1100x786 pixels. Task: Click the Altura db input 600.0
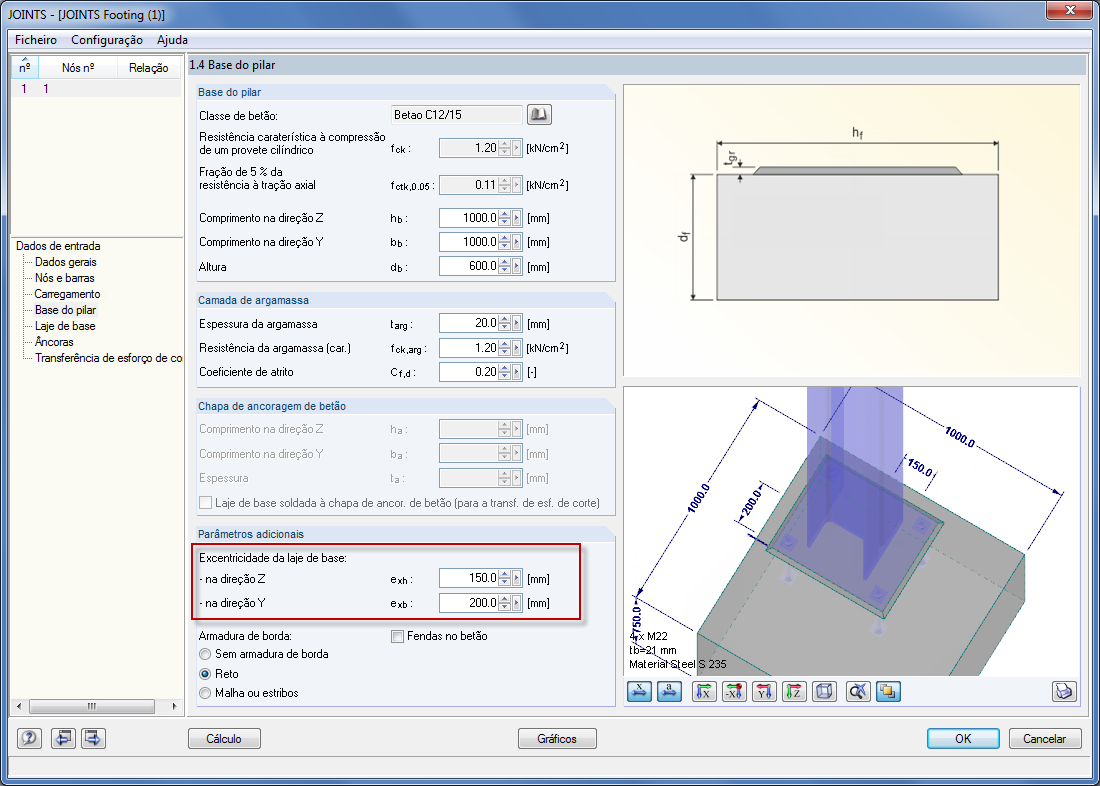469,267
